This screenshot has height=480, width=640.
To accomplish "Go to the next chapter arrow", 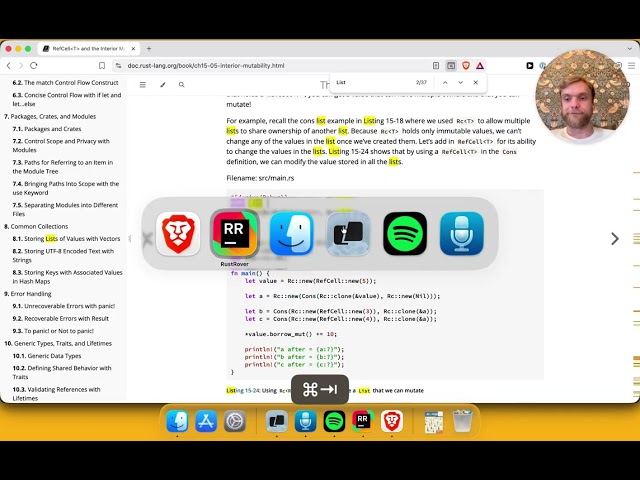I will [x=615, y=239].
